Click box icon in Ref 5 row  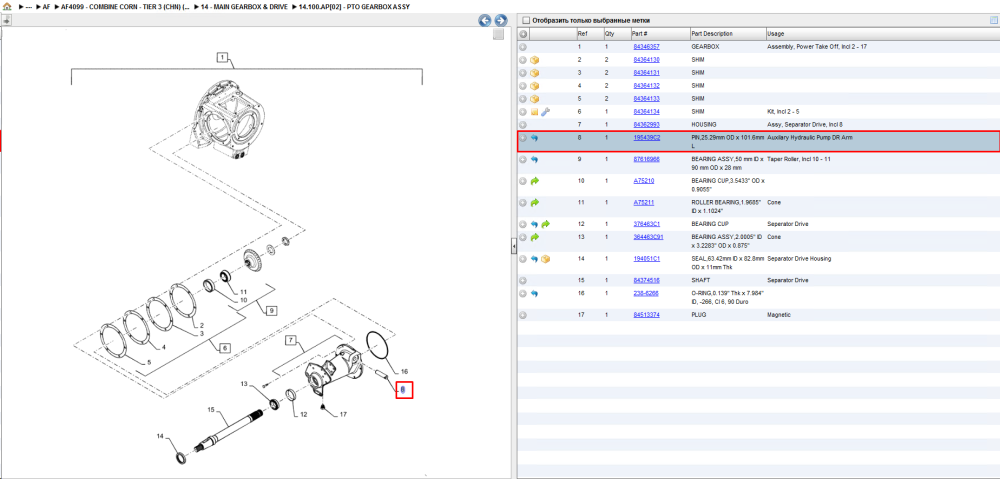point(534,99)
